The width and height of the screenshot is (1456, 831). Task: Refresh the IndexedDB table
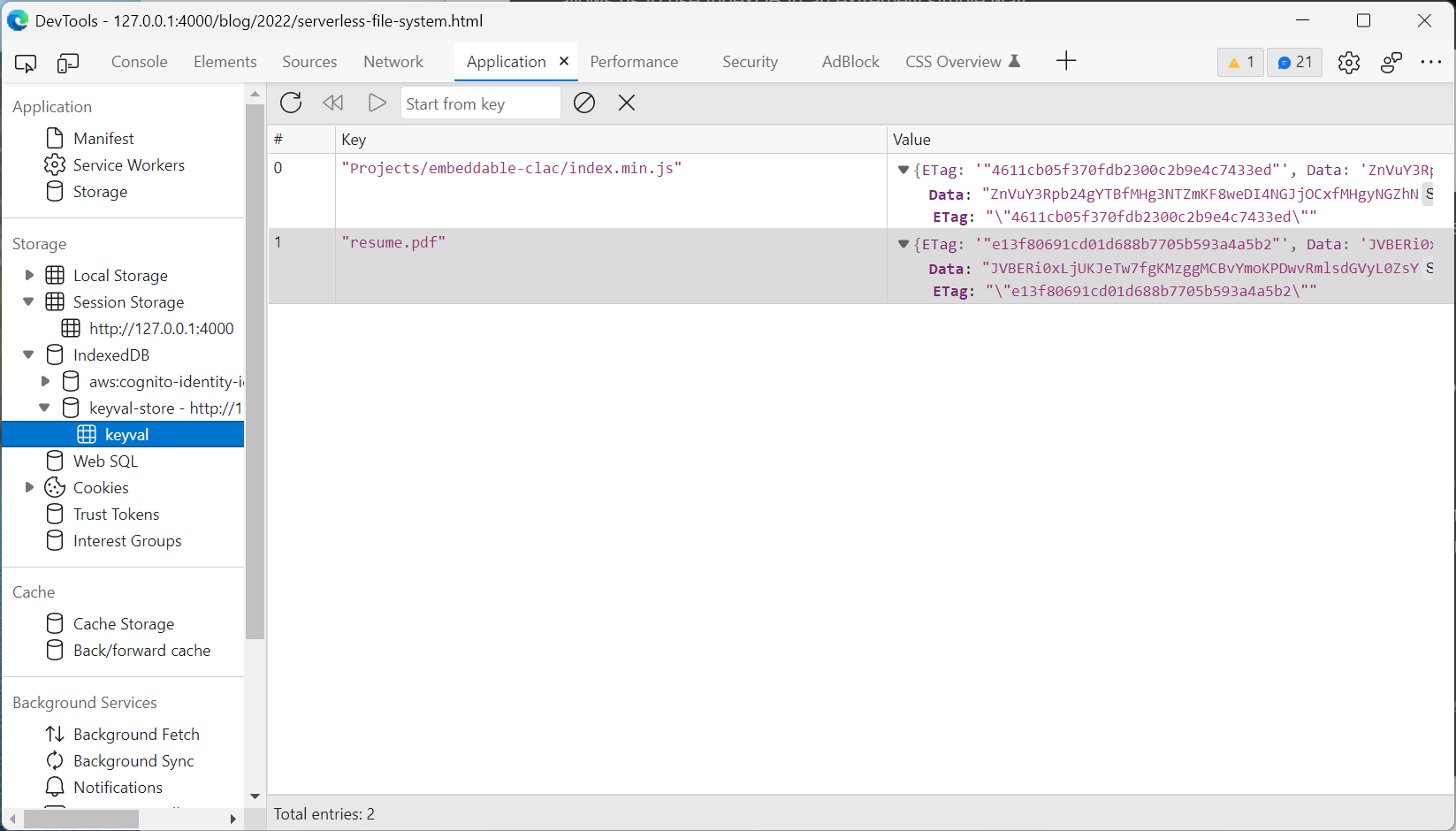pos(291,103)
